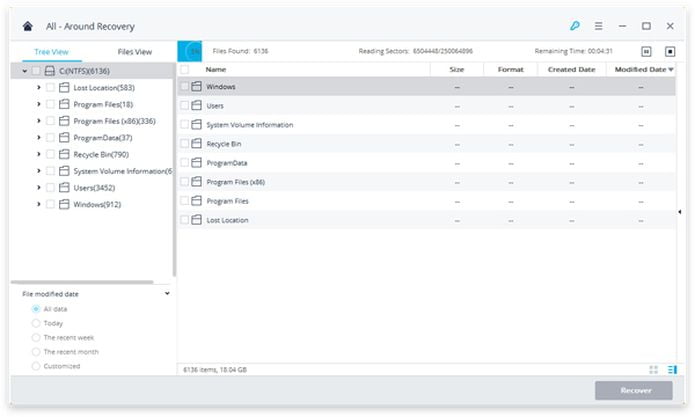Image resolution: width=695 pixels, height=417 pixels.
Task: Check the Windows row checkbox
Action: click(184, 86)
